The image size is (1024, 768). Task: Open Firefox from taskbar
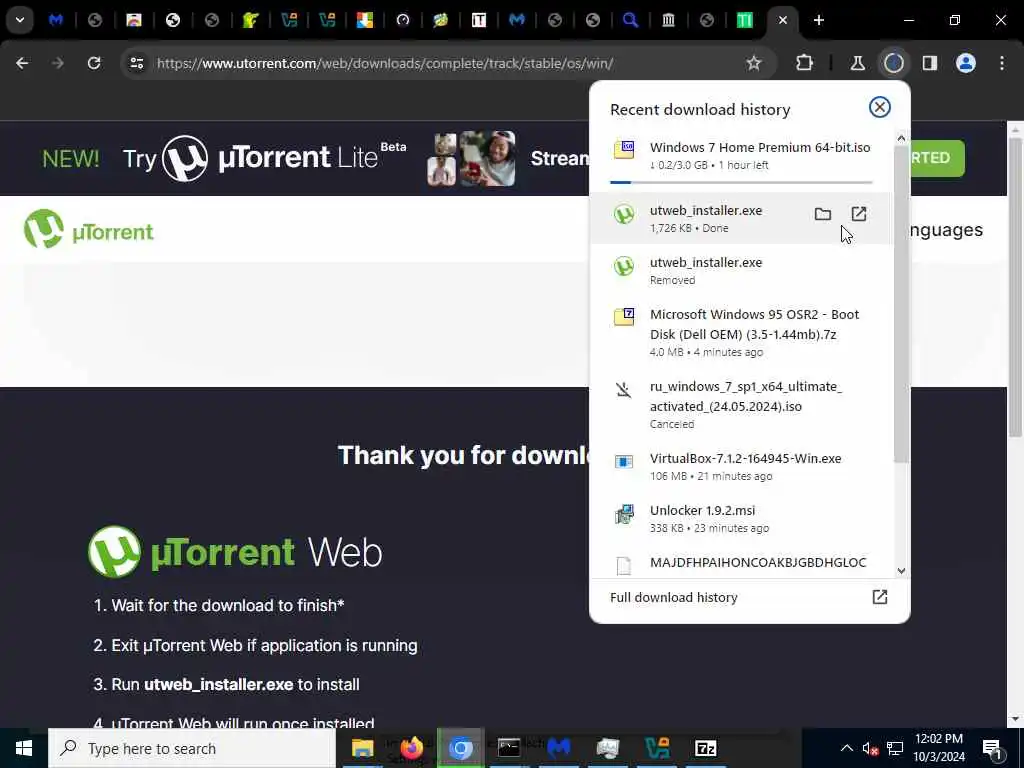tap(411, 748)
